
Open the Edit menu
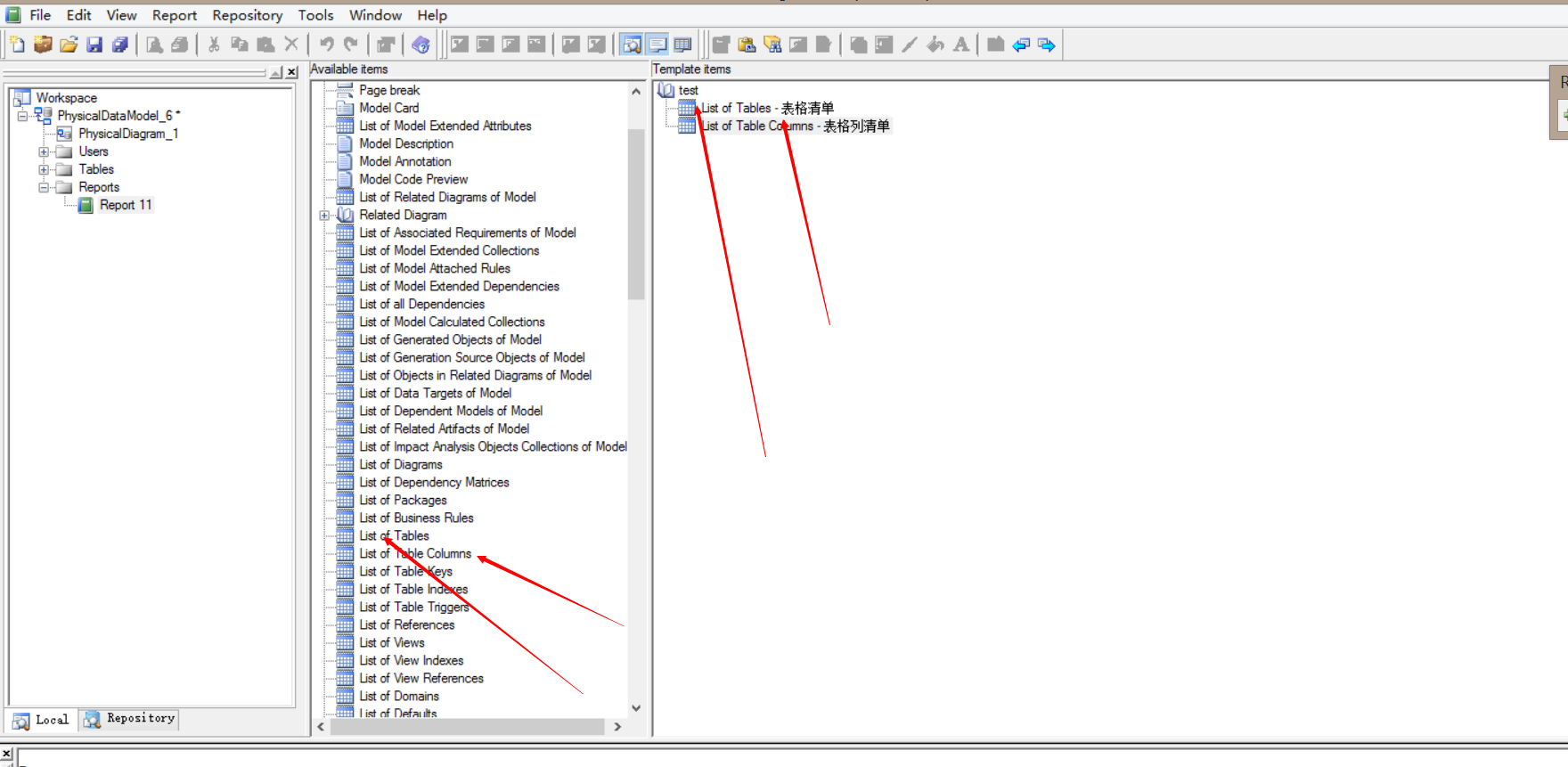[78, 15]
